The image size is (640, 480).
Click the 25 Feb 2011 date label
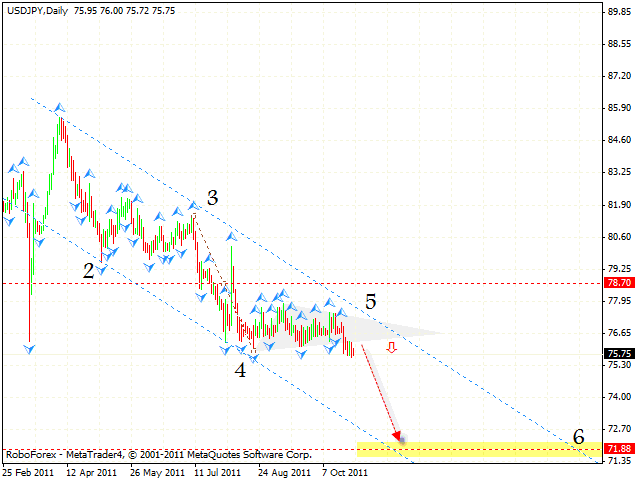point(30,471)
